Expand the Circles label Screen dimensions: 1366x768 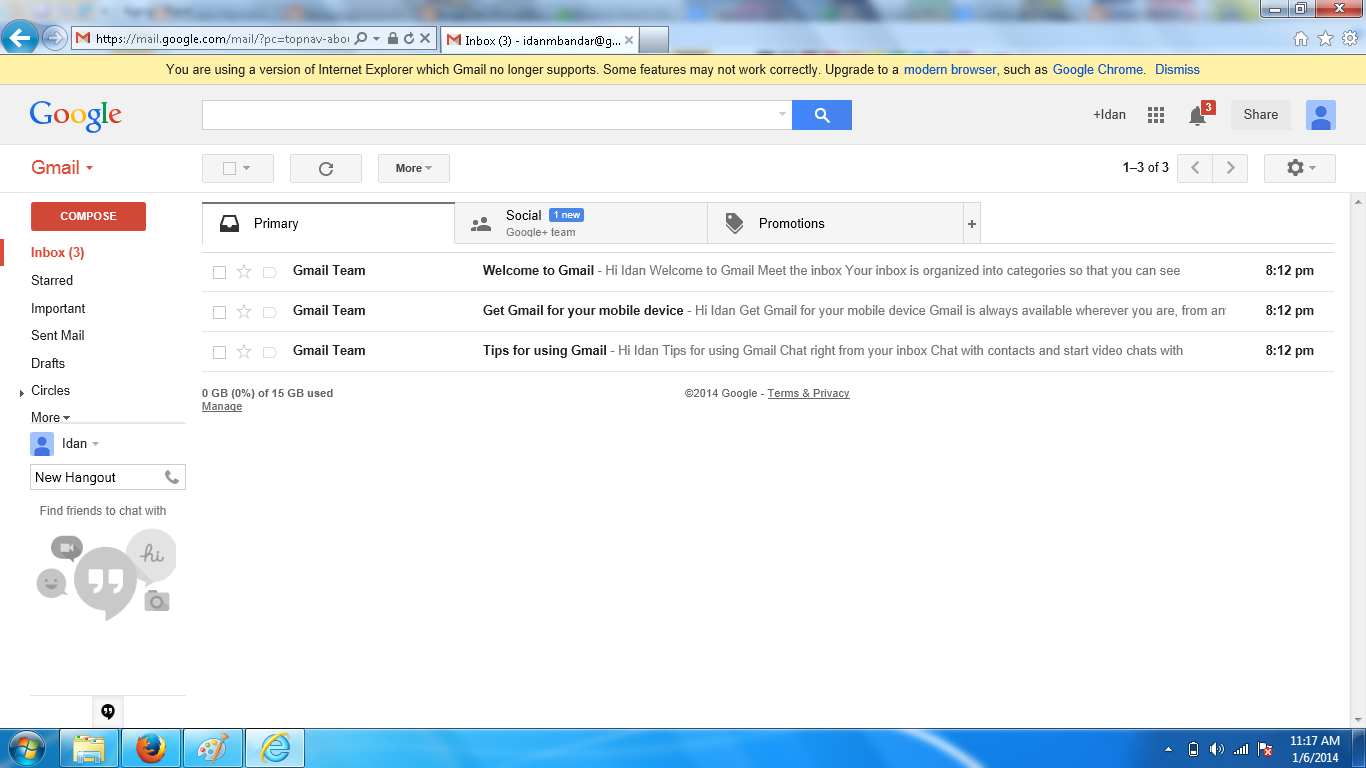[22, 393]
